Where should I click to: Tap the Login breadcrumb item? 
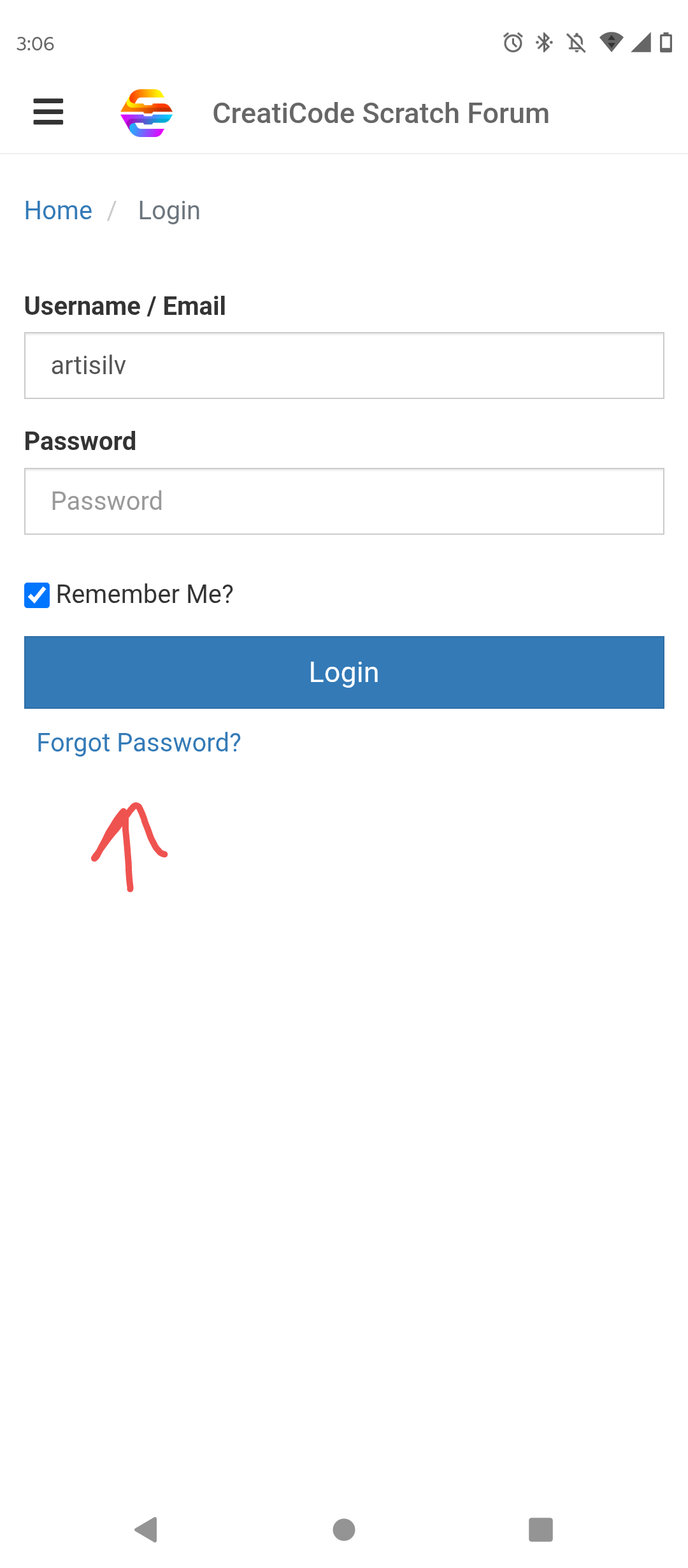point(169,211)
